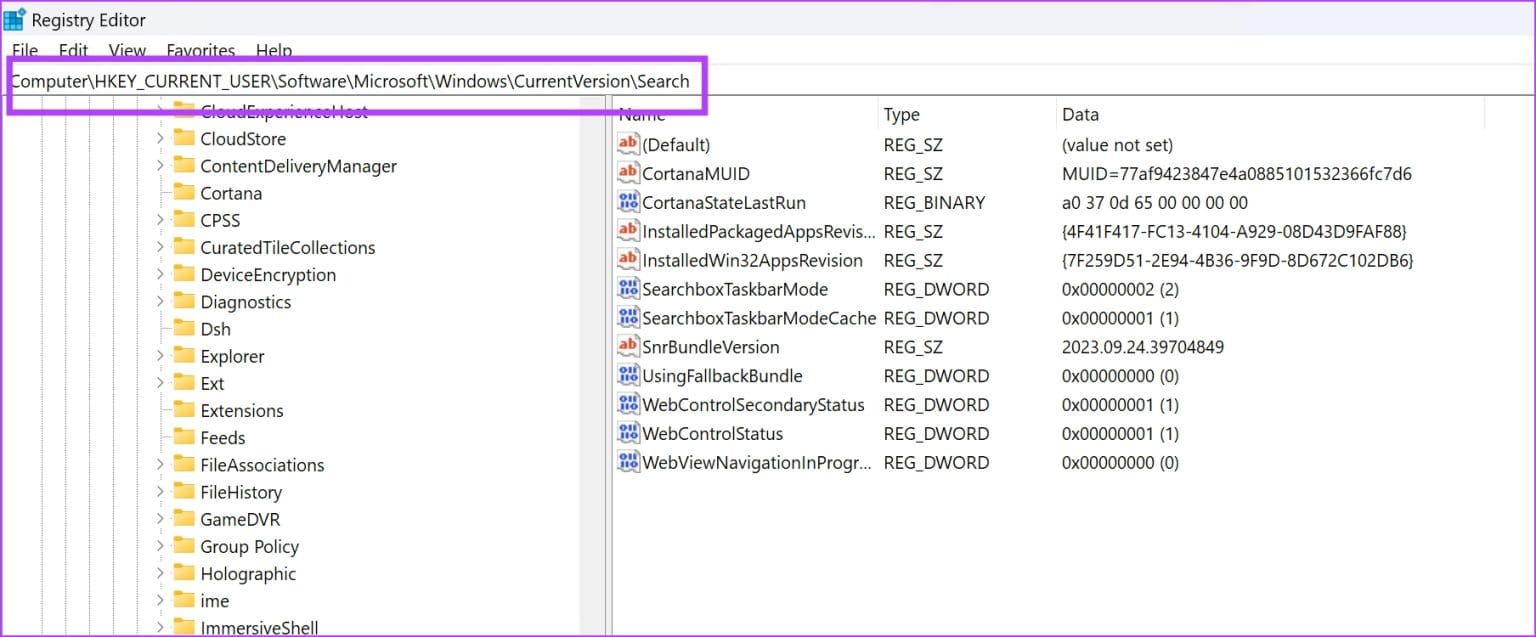The image size is (1536, 637).
Task: Expand the CPSS key
Action: click(160, 220)
